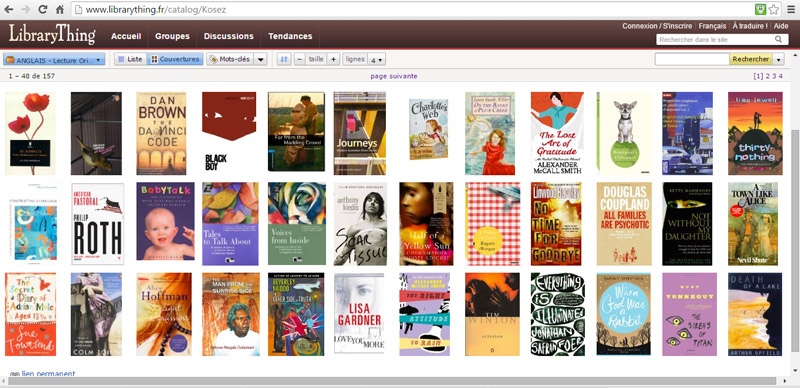800x388 pixels.
Task: Open Accueil menu item
Action: (126, 36)
